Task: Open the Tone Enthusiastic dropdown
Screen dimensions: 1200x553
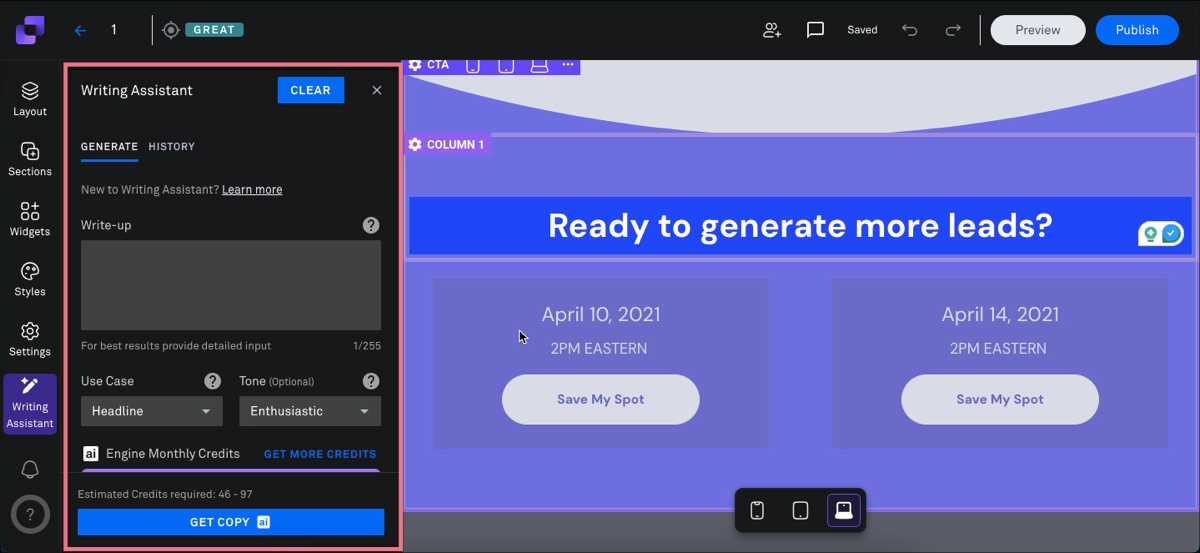Action: 310,411
